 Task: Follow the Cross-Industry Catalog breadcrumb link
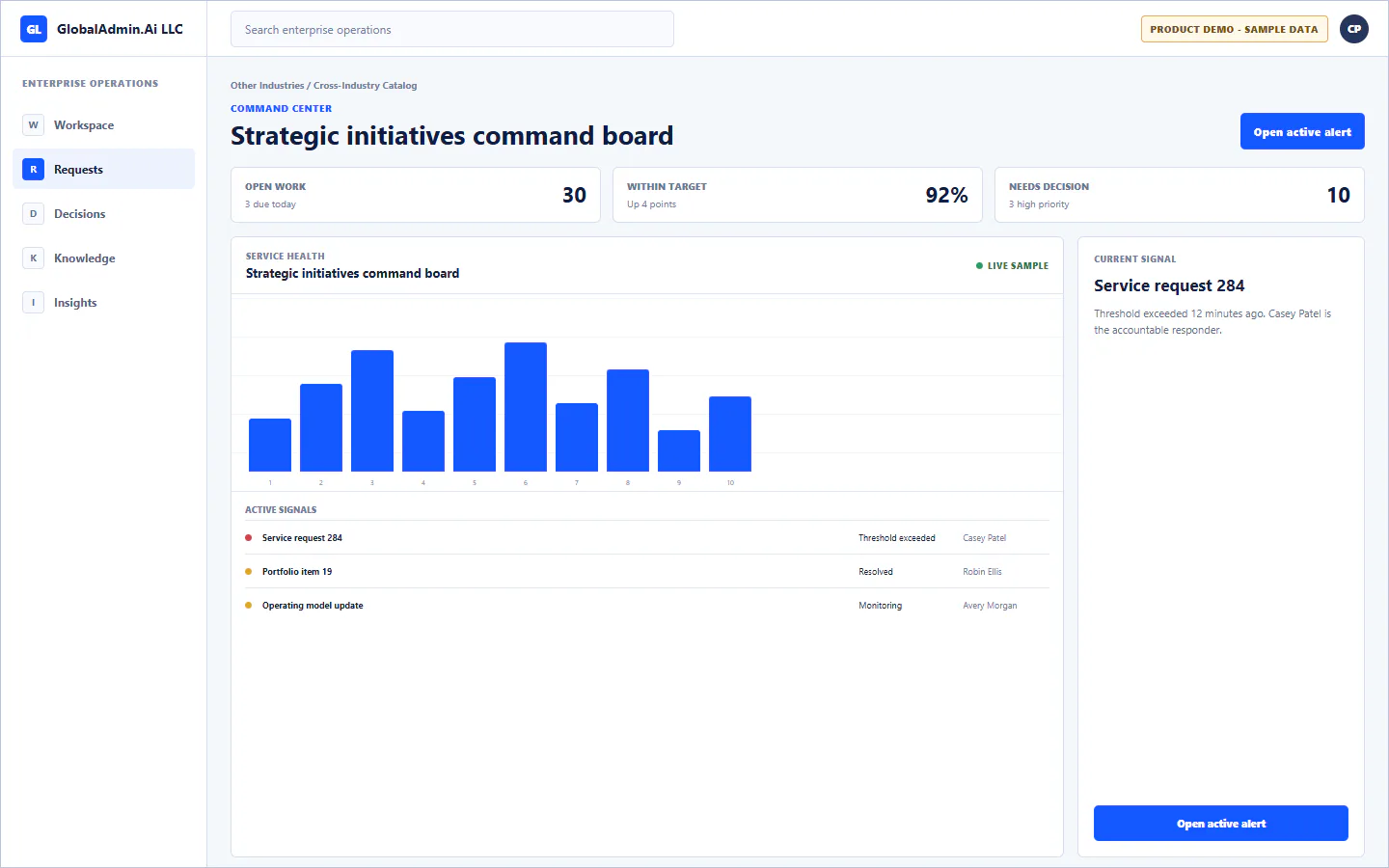[x=366, y=86]
